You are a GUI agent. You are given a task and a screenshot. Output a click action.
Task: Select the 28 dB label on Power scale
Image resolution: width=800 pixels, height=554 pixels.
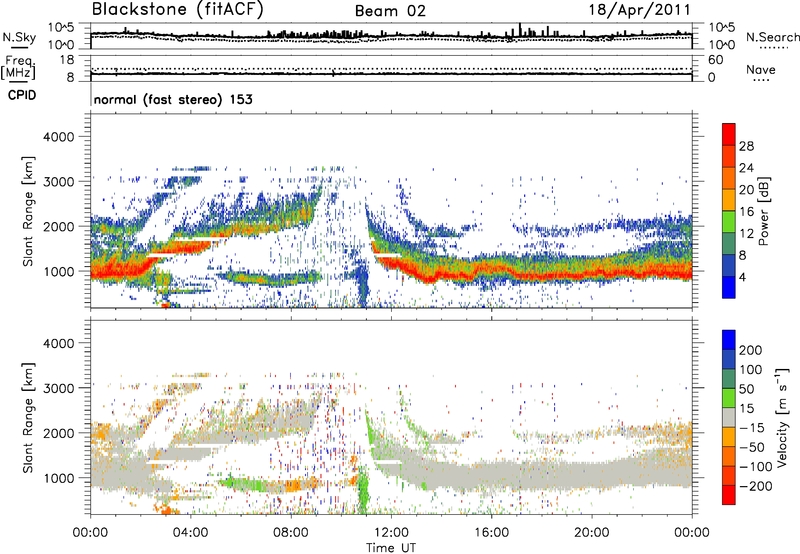coord(746,146)
